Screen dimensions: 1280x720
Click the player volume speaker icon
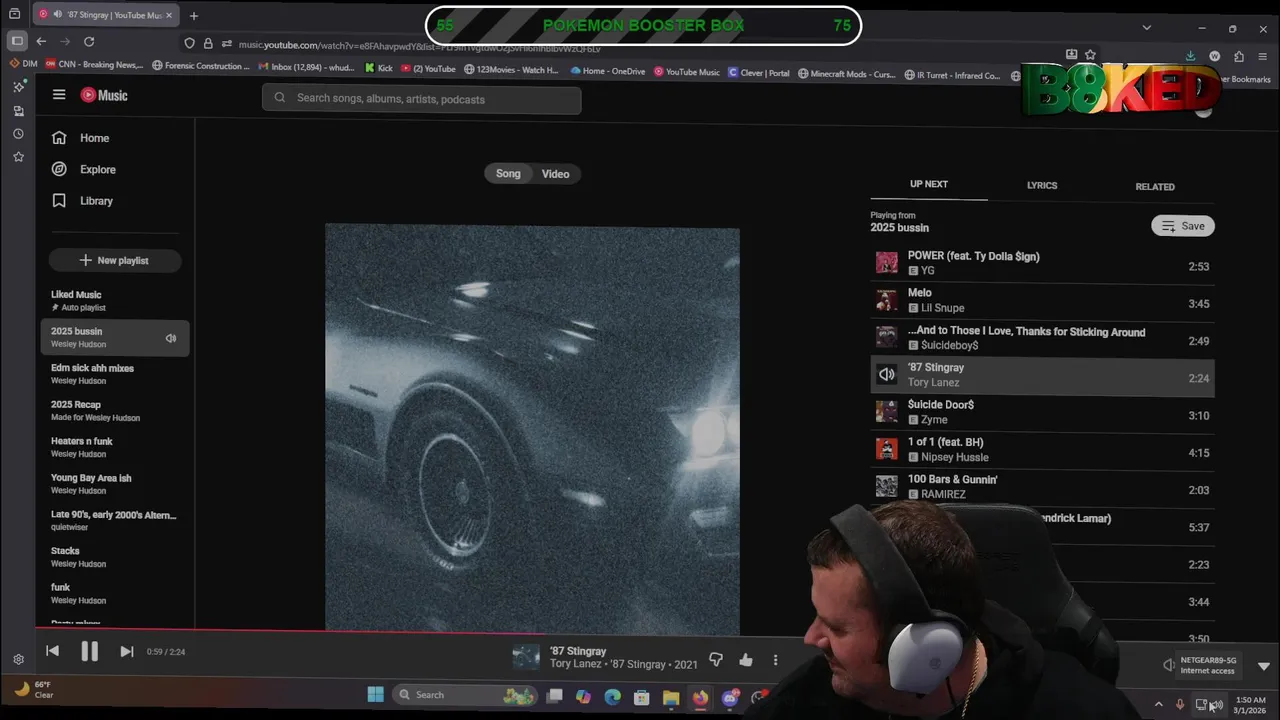coord(1169,665)
